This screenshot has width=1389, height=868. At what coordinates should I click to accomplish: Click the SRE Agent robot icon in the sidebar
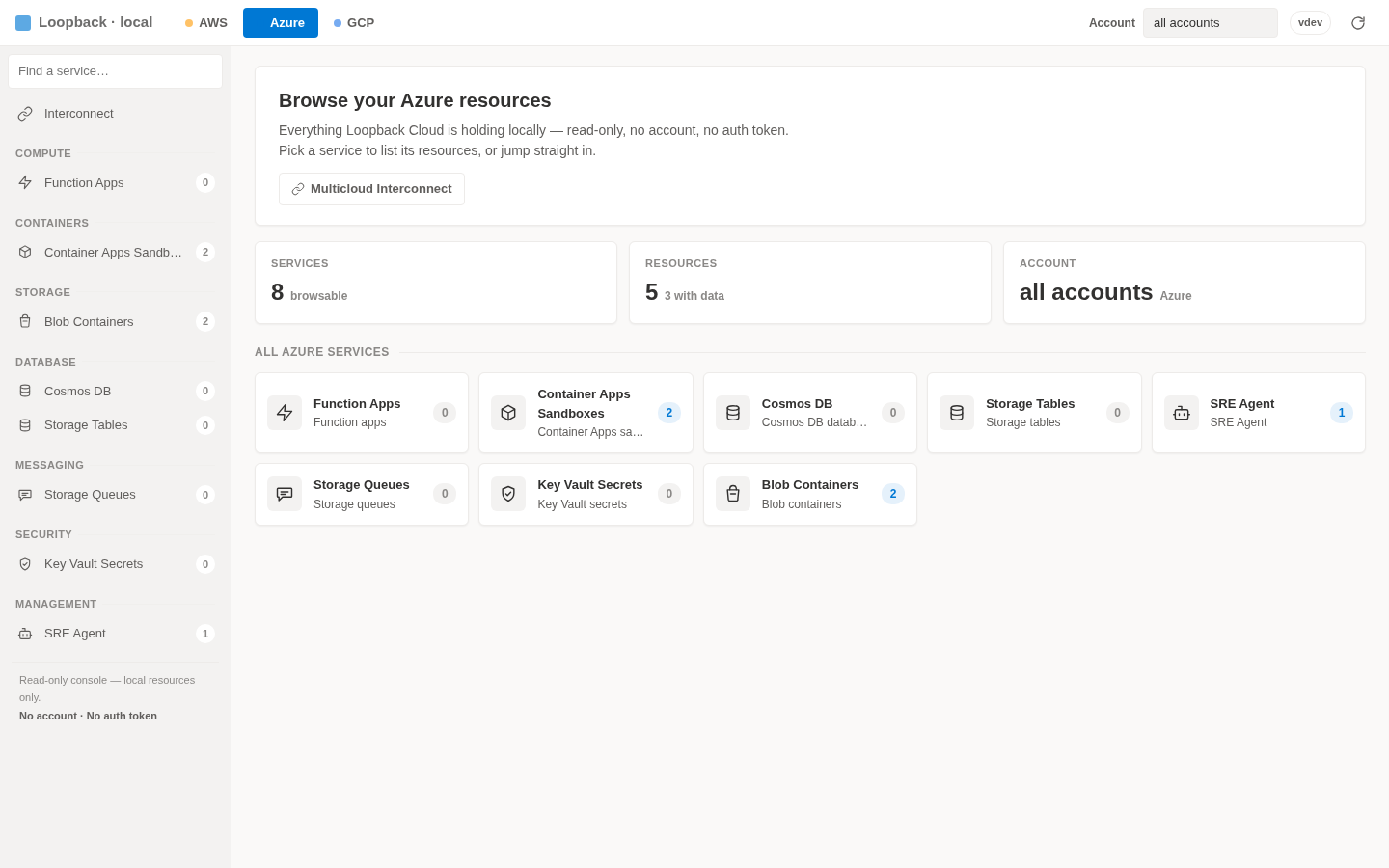pyautogui.click(x=25, y=634)
